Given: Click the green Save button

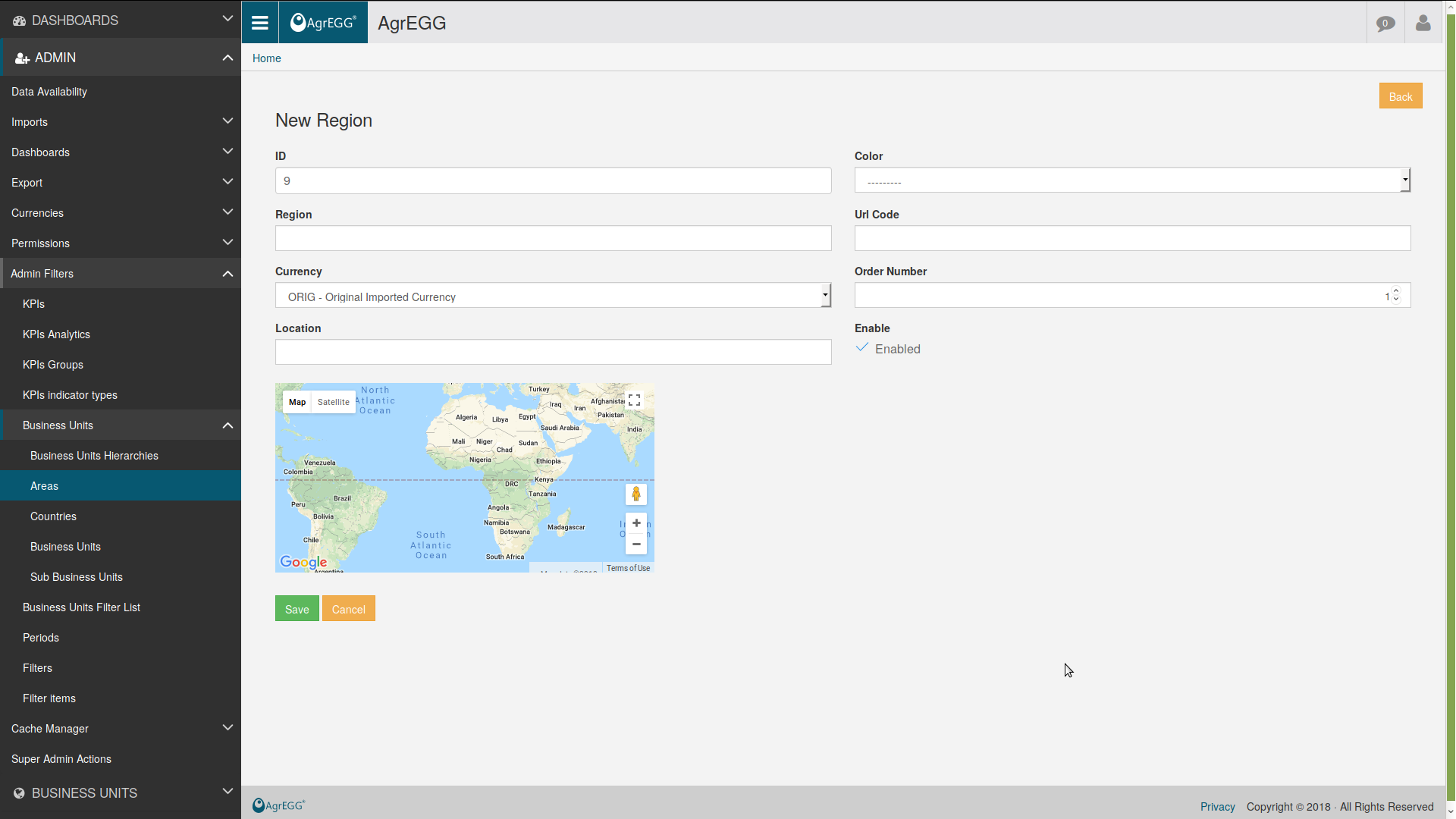Looking at the screenshot, I should (x=297, y=609).
